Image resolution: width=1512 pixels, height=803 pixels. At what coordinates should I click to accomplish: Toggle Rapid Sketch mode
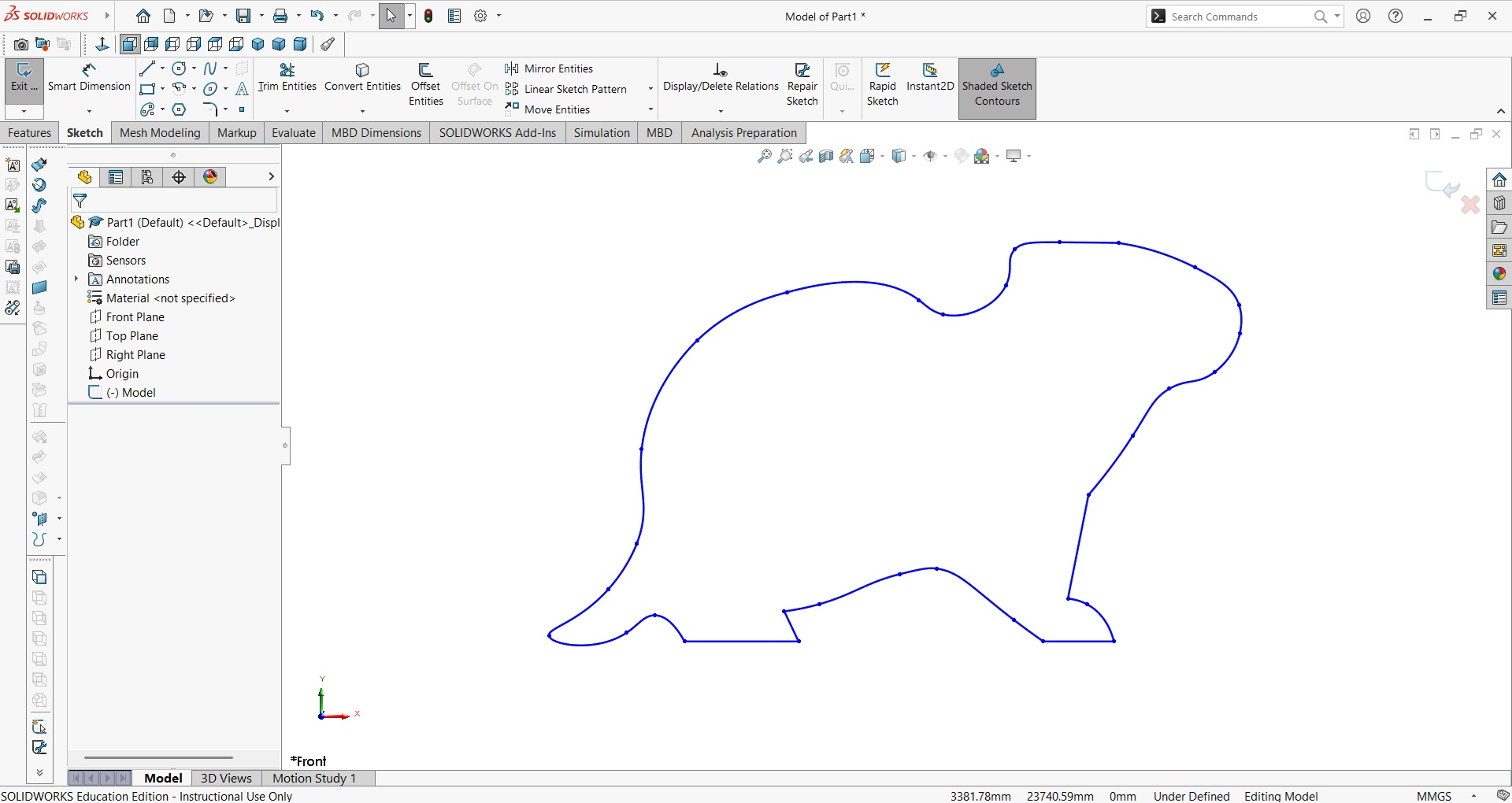[x=883, y=85]
